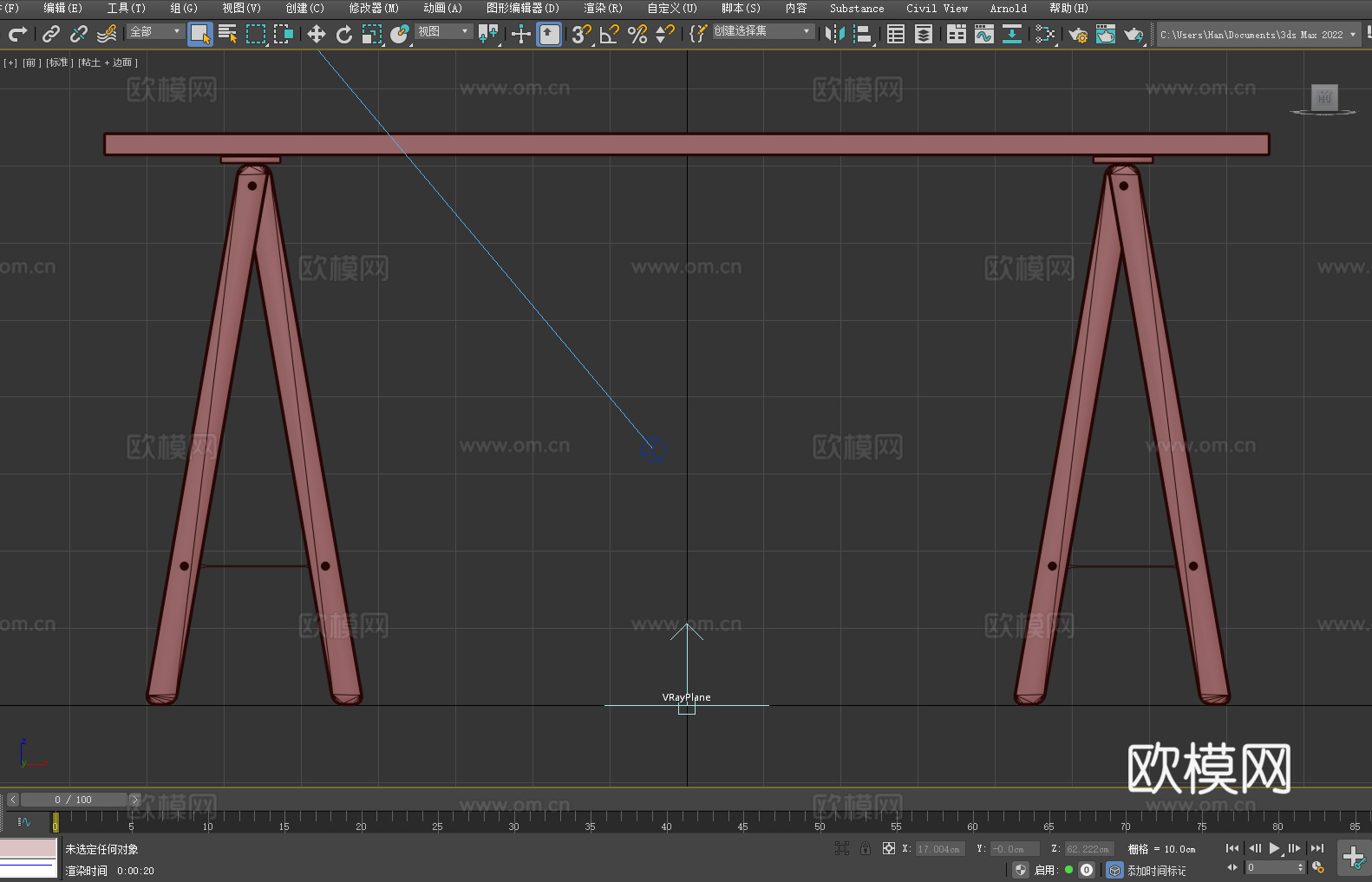The width and height of the screenshot is (1372, 882).
Task: Select the Link tool (chain icon)
Action: point(51,34)
